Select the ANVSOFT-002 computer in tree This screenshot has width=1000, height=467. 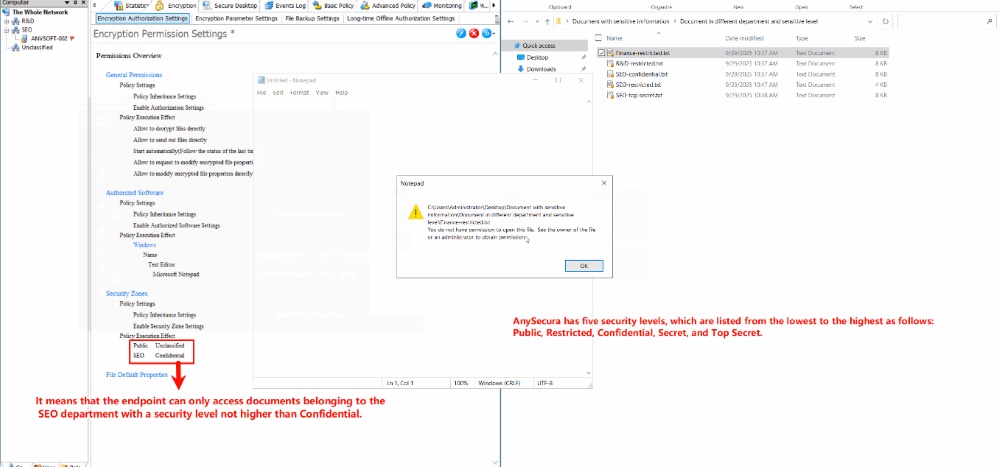(x=50, y=38)
